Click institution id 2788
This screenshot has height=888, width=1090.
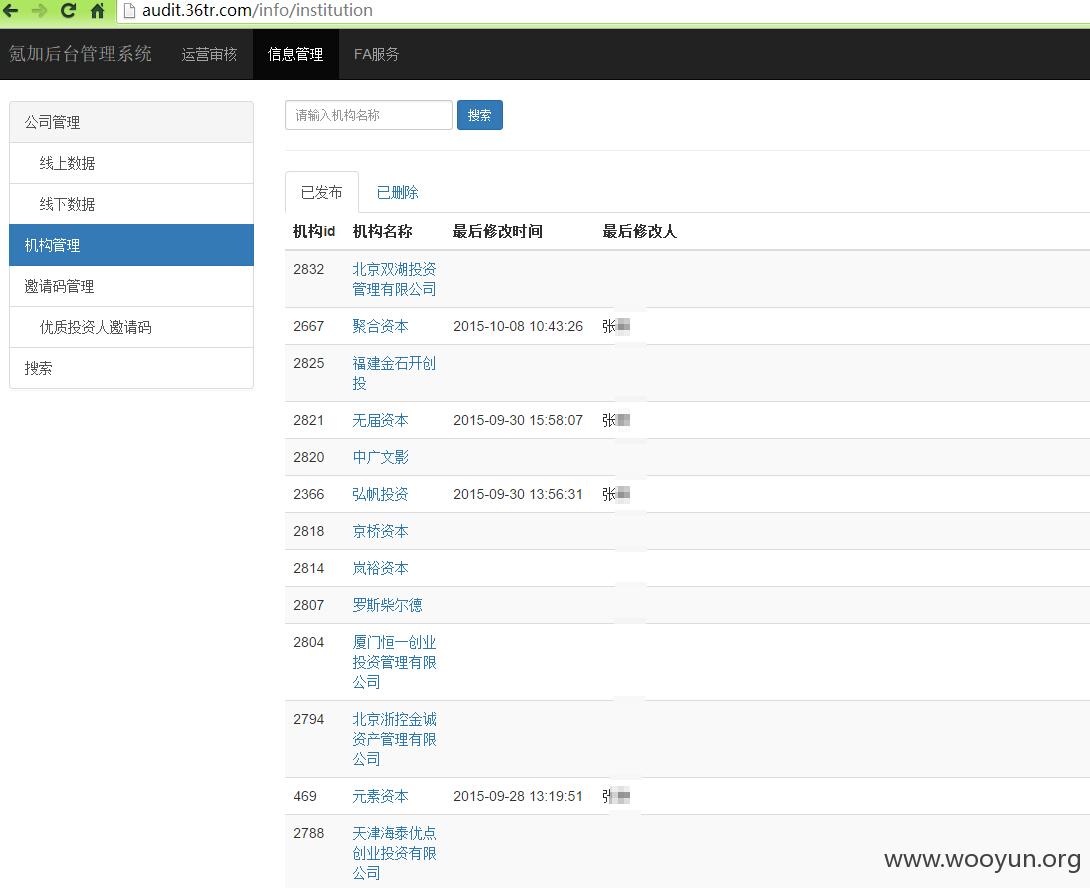(x=309, y=833)
